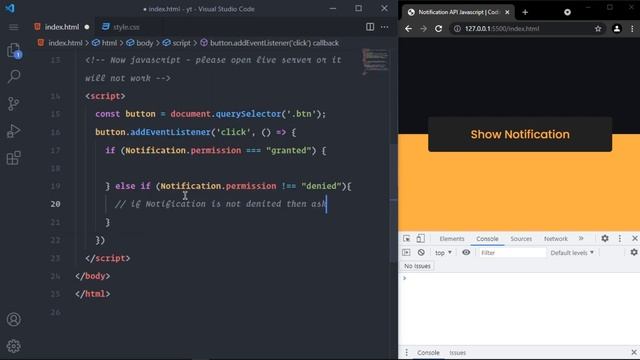Reload the page in Chrome

pyautogui.click(x=438, y=29)
